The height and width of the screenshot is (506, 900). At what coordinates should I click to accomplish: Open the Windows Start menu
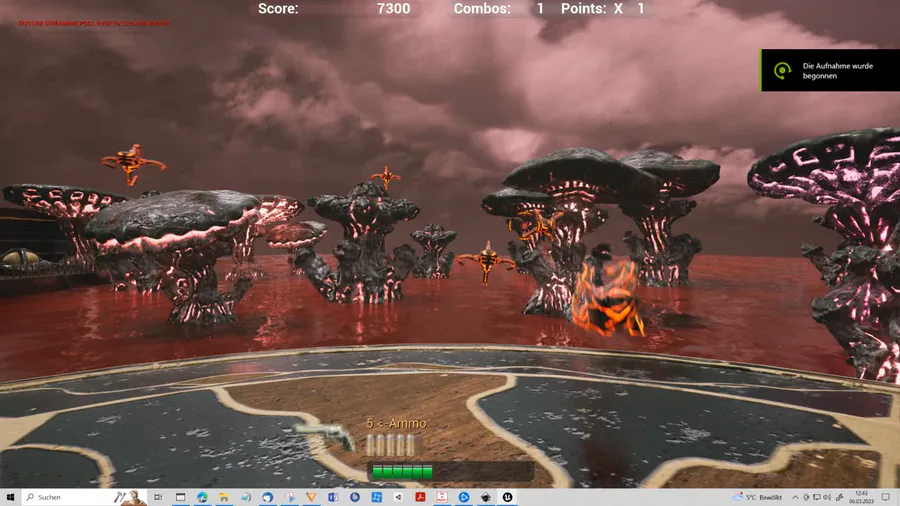click(x=10, y=497)
